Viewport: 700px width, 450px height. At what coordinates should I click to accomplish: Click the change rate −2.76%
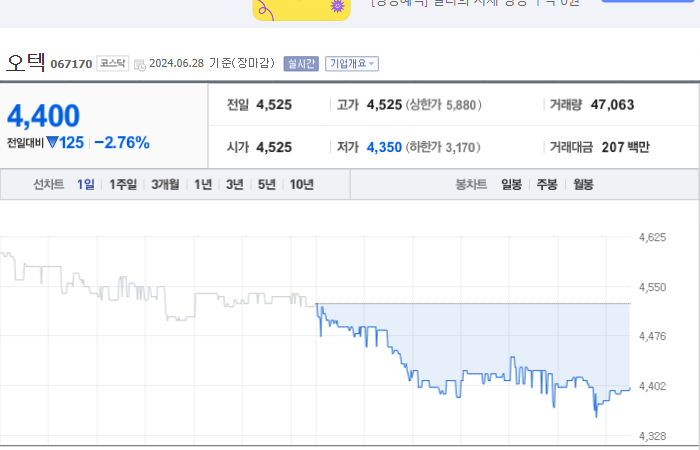coord(122,143)
